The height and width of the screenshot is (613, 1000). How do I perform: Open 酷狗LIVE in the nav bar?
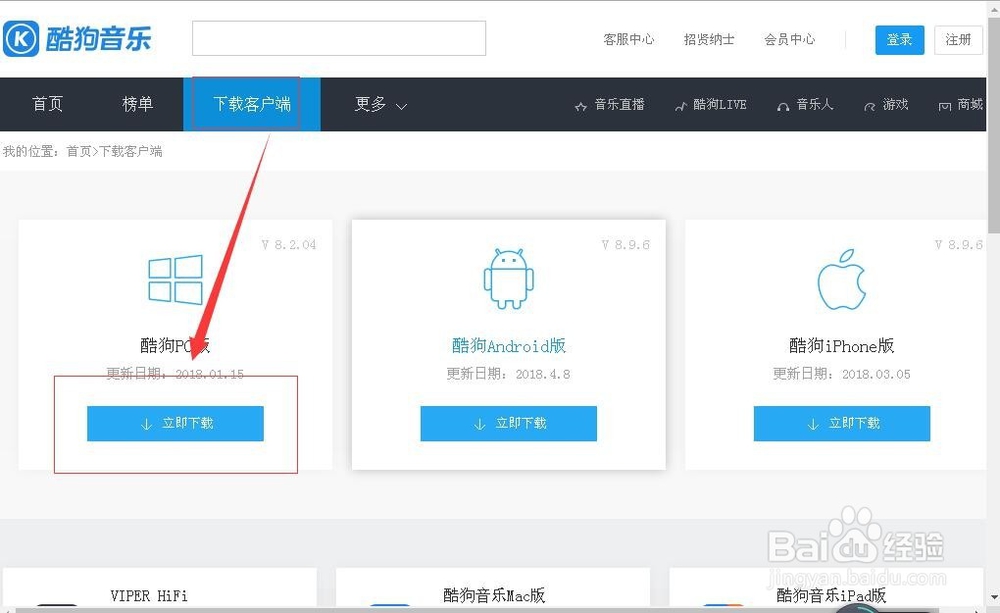click(x=719, y=105)
